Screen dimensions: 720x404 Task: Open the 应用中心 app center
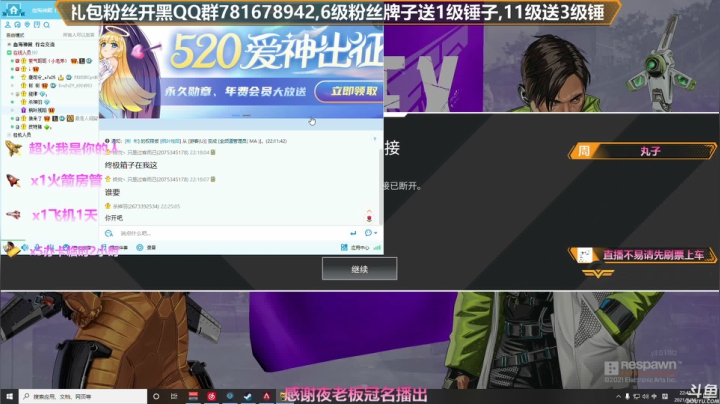point(356,247)
